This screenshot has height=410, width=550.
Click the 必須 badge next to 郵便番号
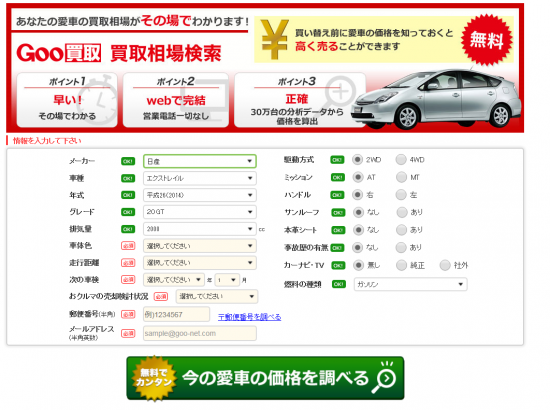click(128, 315)
